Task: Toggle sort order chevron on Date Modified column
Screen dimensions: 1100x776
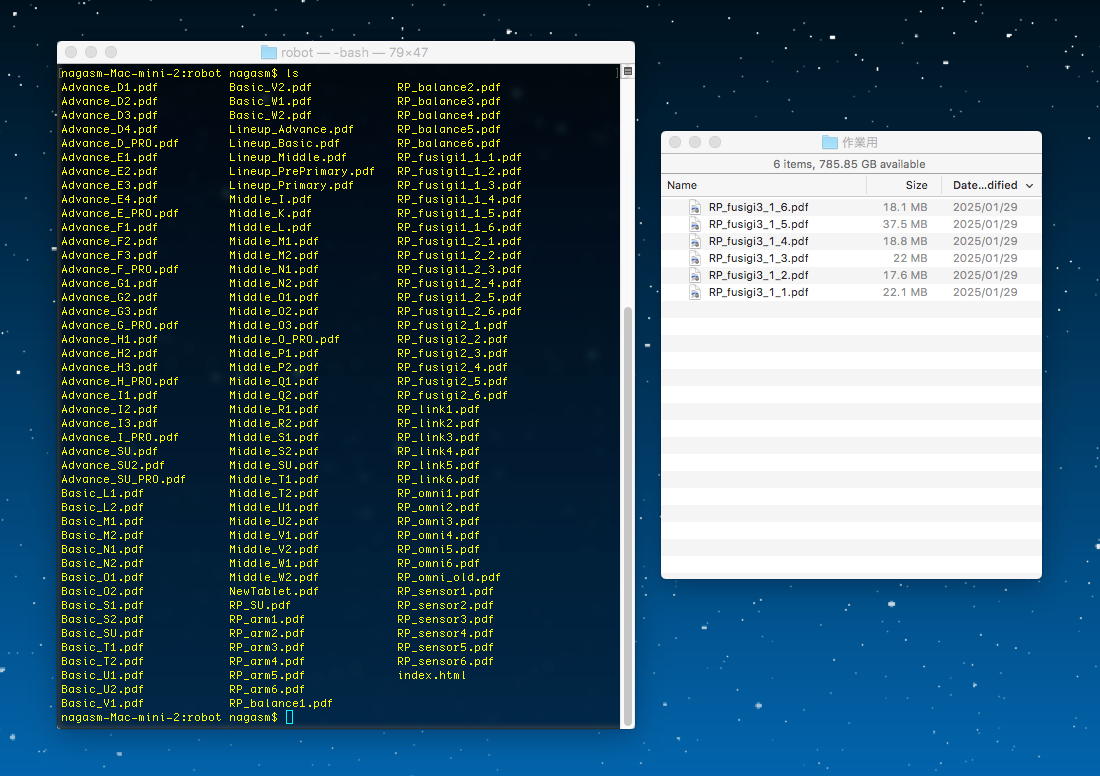Action: coord(1029,185)
